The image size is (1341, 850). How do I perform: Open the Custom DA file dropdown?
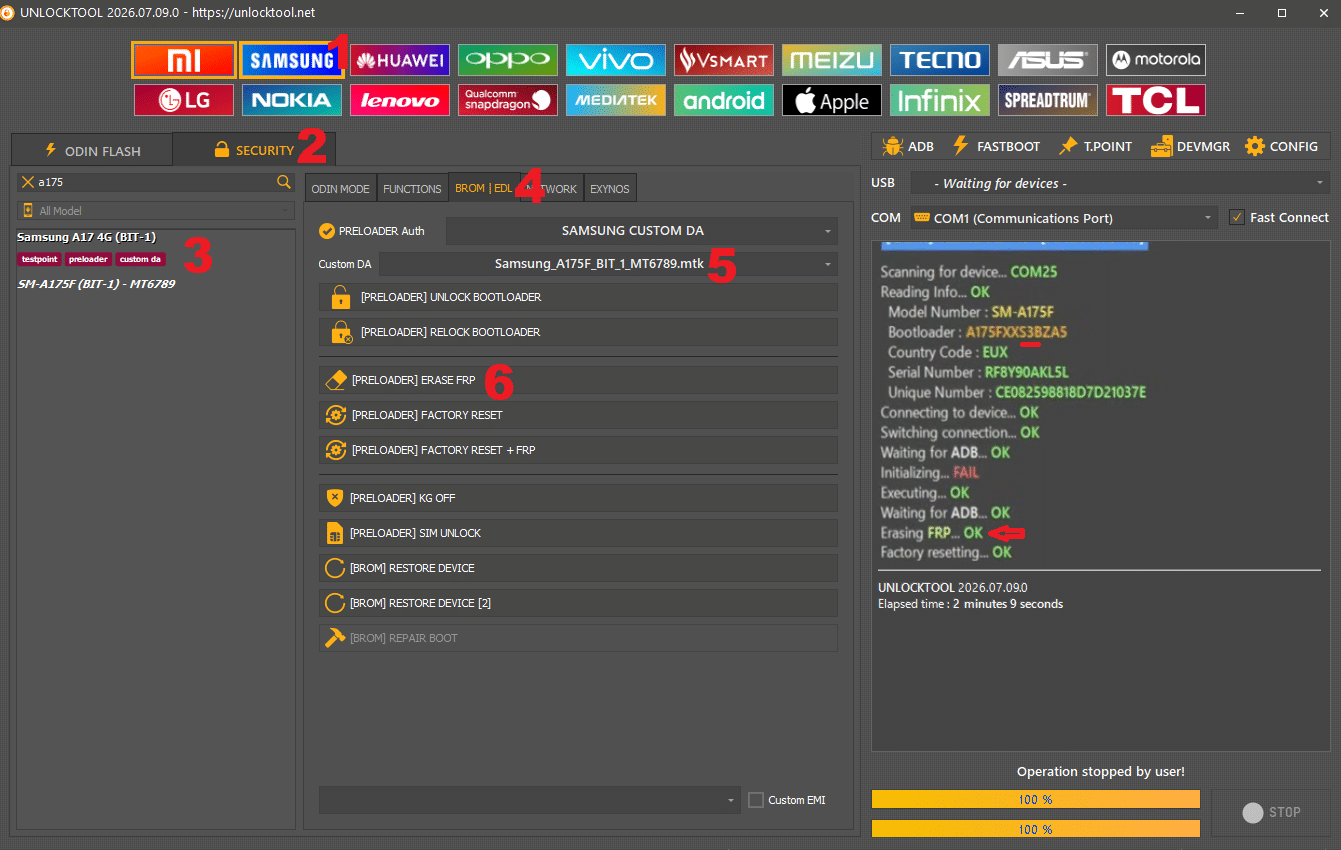pyautogui.click(x=608, y=264)
